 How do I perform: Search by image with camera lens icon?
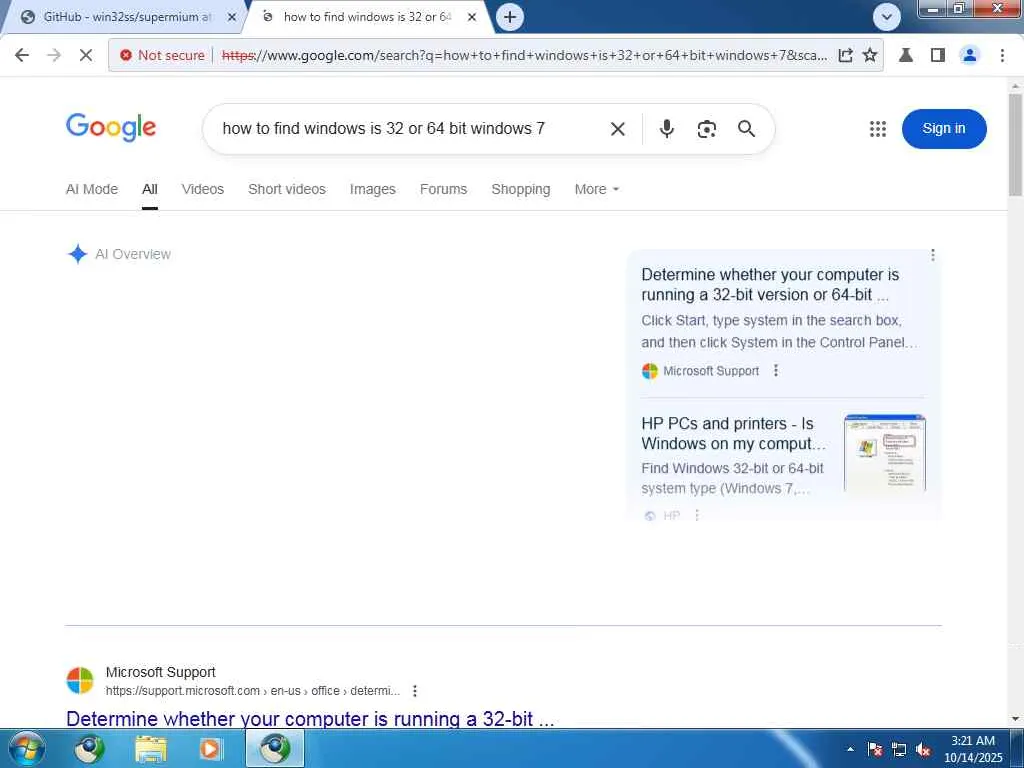707,129
